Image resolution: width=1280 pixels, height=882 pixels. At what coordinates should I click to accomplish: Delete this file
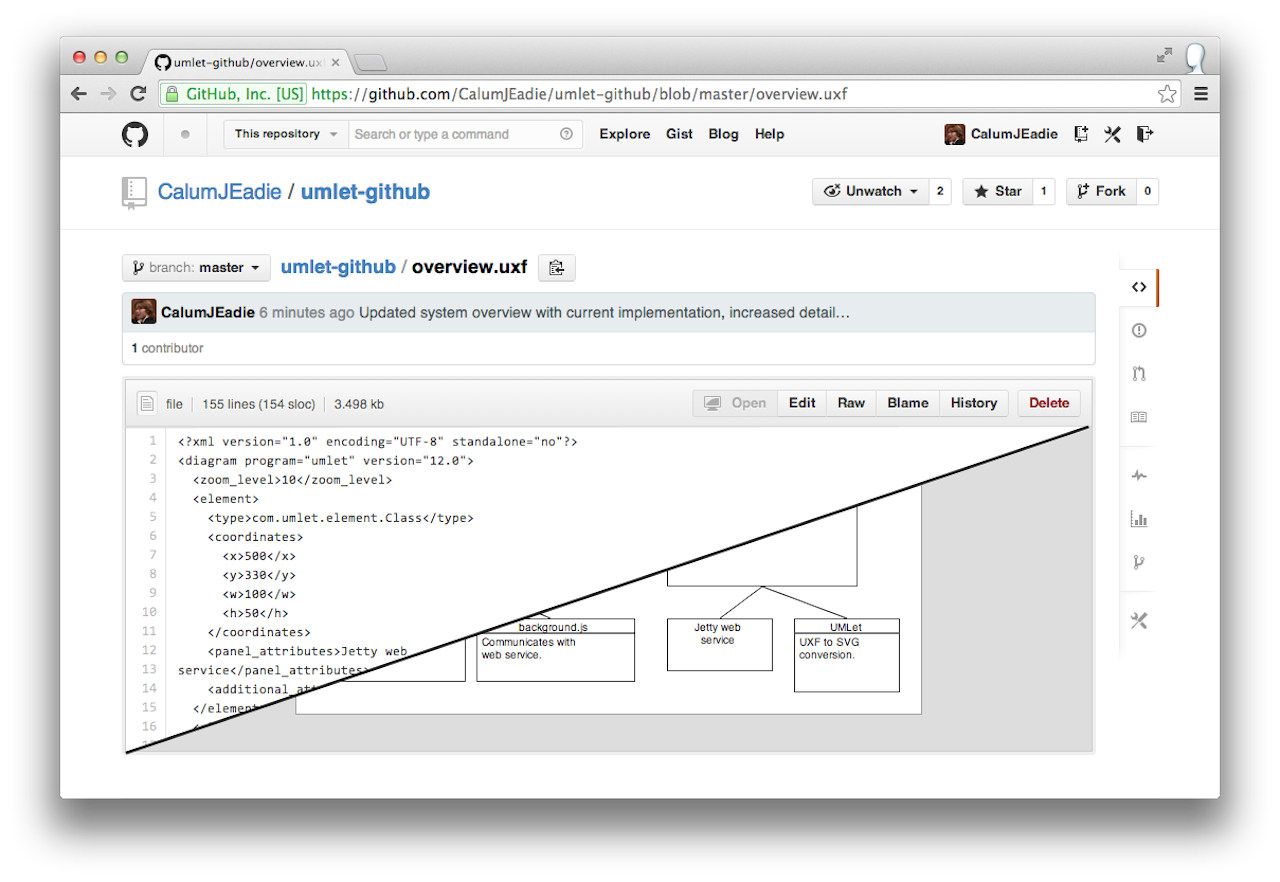[1049, 403]
